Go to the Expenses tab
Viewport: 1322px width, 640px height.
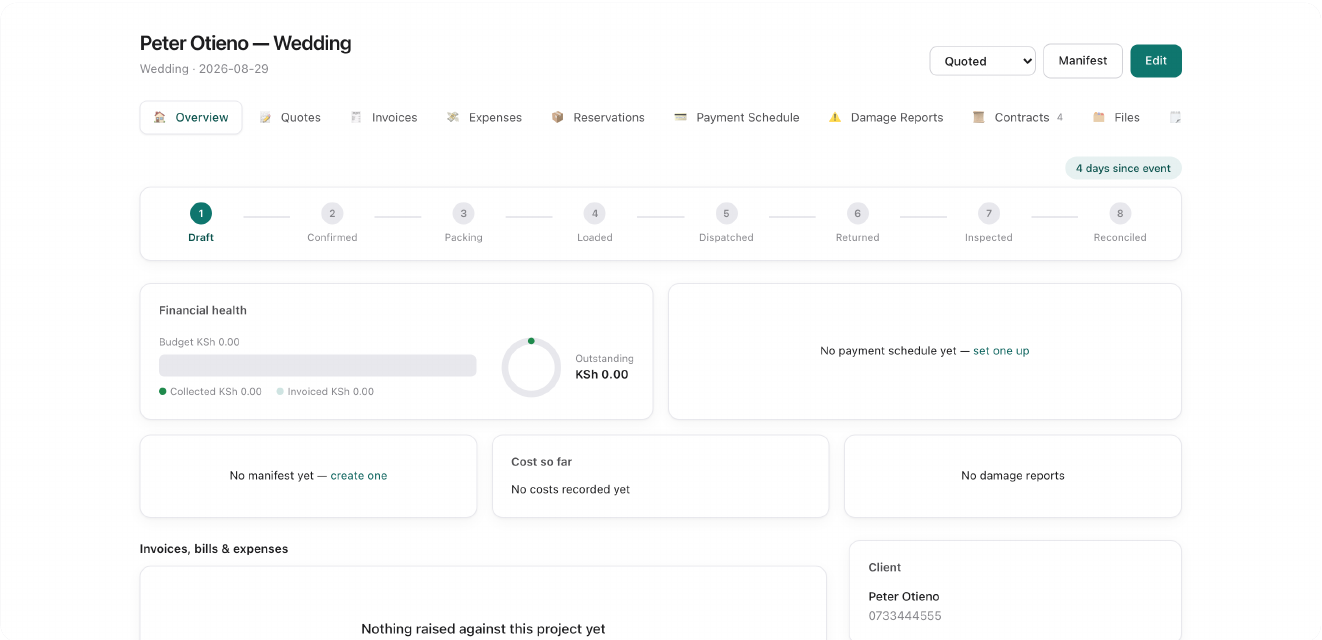(484, 117)
